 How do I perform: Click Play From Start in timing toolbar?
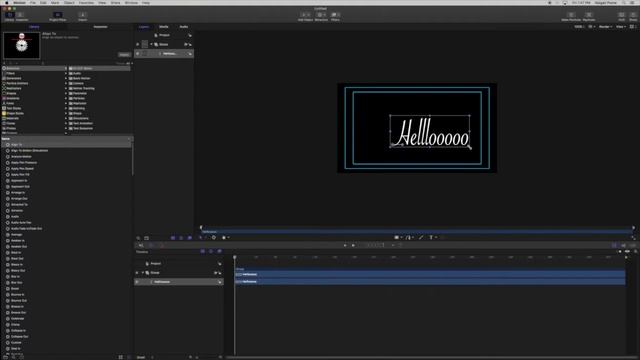[345, 245]
